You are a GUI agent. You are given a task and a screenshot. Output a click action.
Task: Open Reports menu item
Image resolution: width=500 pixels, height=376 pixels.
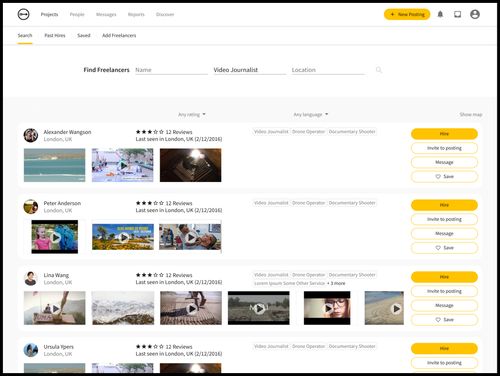pos(136,14)
